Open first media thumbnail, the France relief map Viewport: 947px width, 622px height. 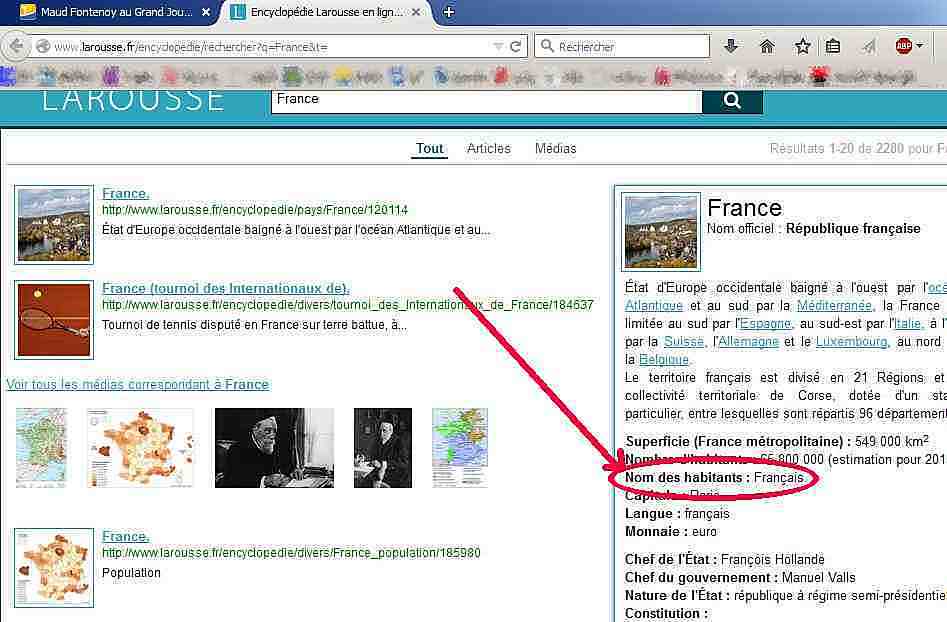coord(42,447)
